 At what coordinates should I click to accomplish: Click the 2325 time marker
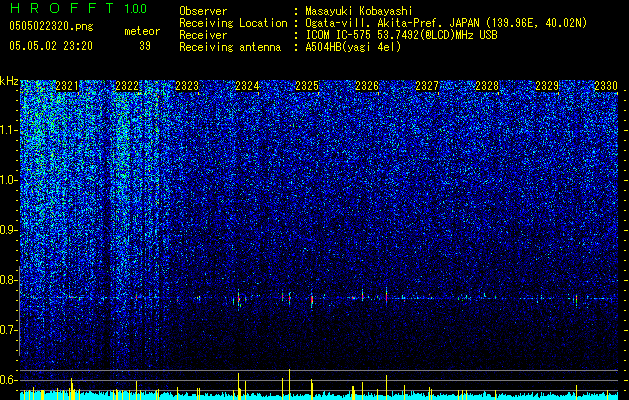pyautogui.click(x=307, y=86)
